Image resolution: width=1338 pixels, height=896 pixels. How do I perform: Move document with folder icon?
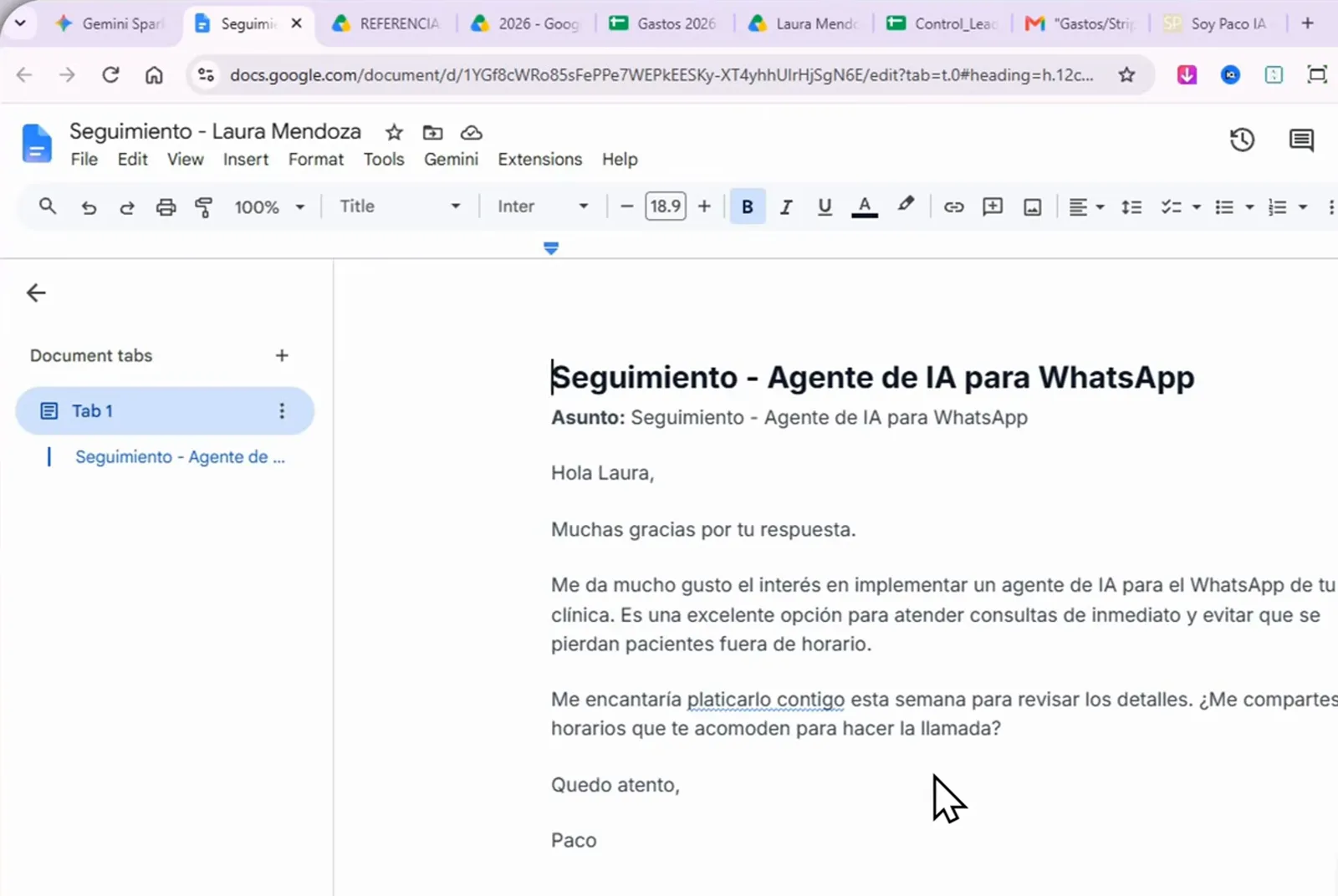[x=432, y=132]
